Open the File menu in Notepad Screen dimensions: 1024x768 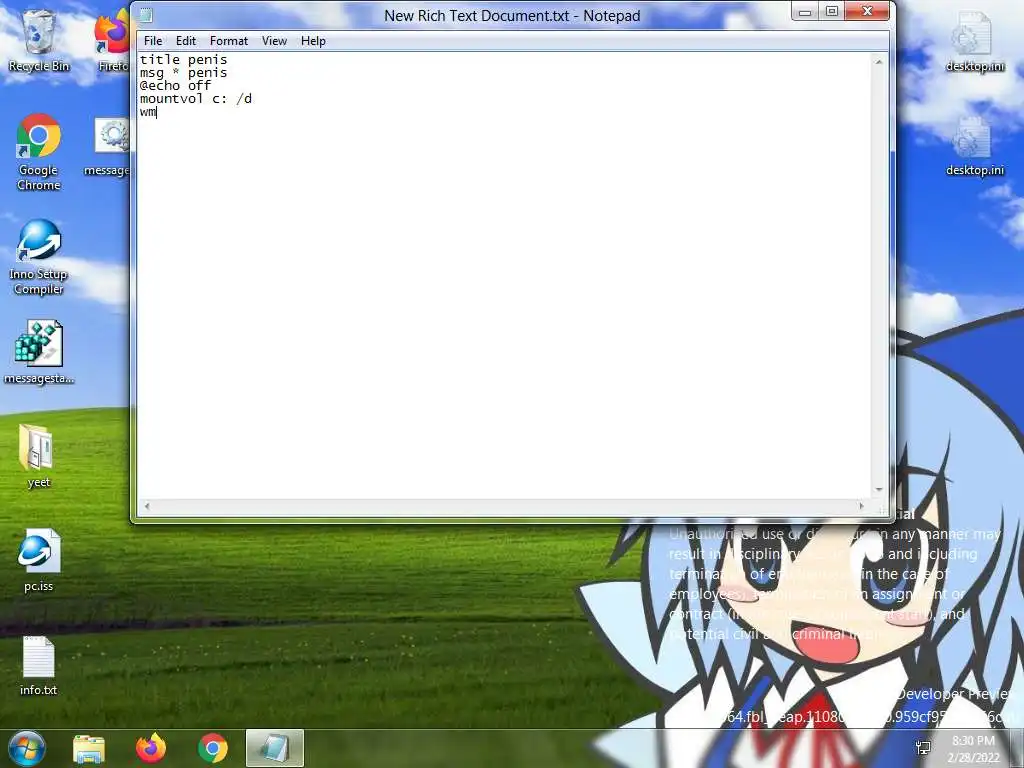pyautogui.click(x=153, y=40)
